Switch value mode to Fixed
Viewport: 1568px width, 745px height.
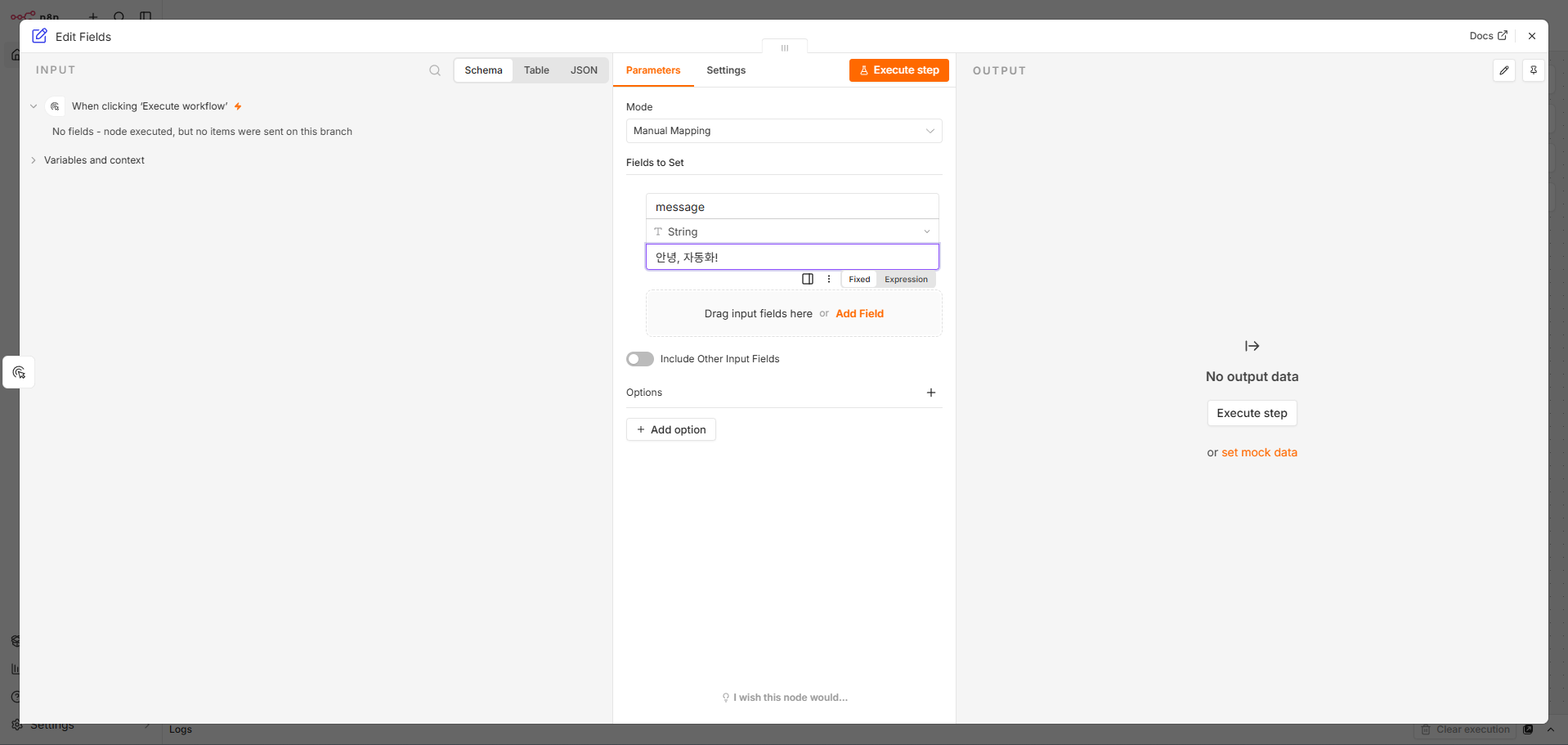pos(859,279)
